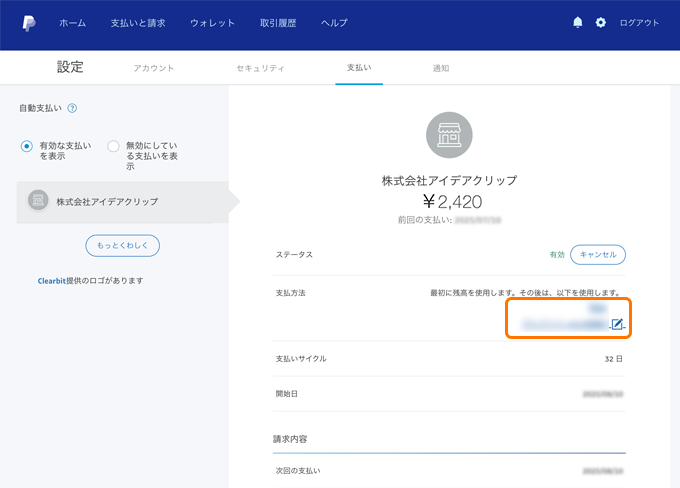680x488 pixels.
Task: Select 有効な支払いを表示 radio button
Action: [27, 146]
